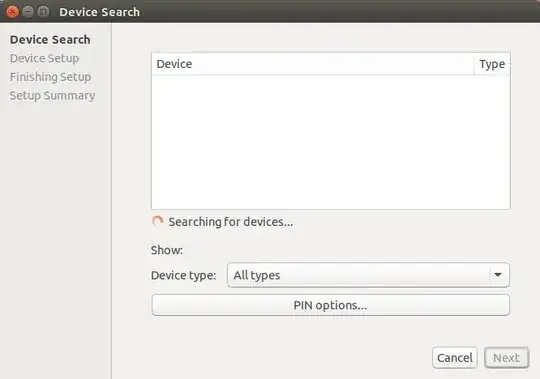This screenshot has width=540, height=379.
Task: Close the Device Search window
Action: click(12, 12)
